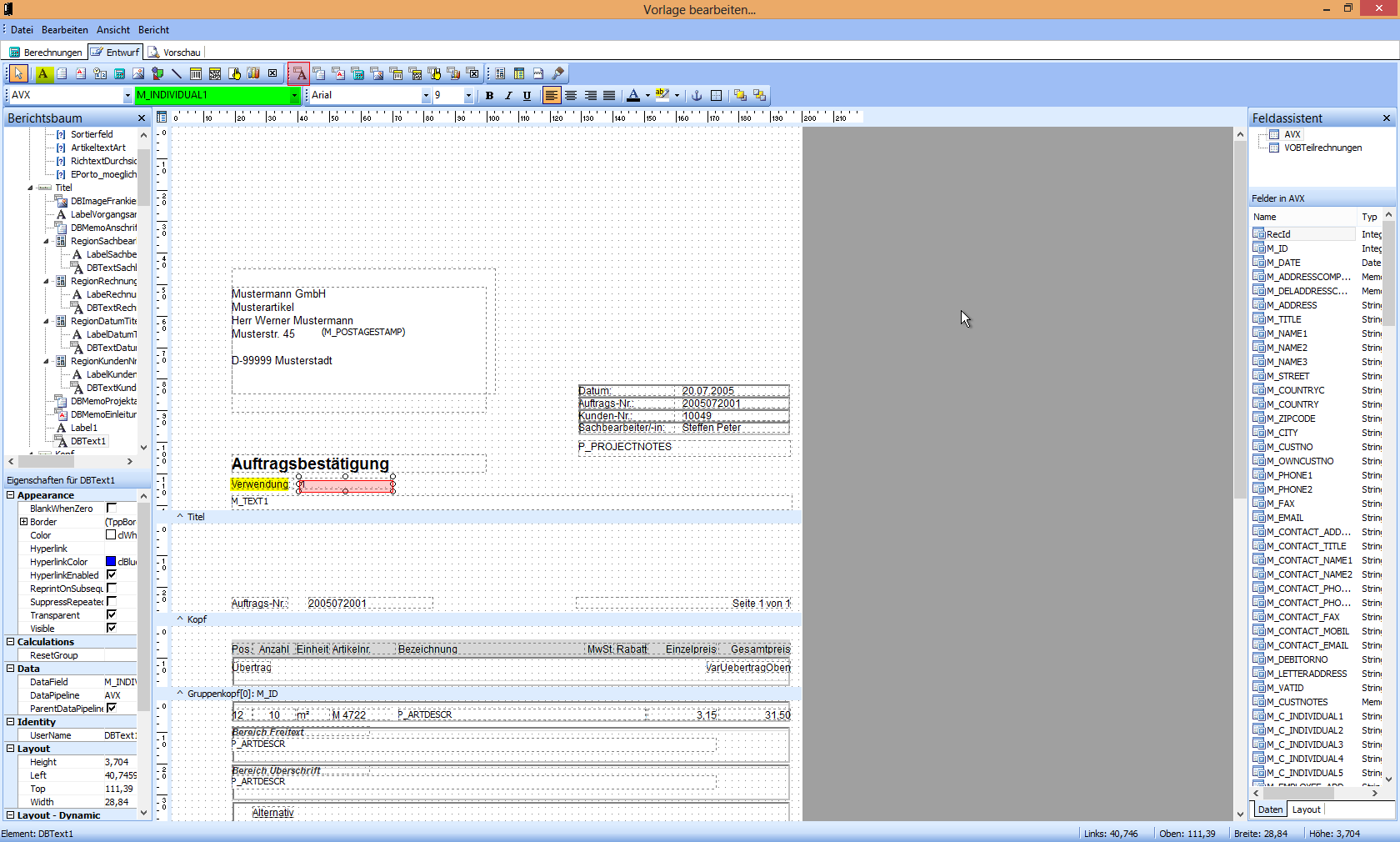Select the SubReport component tool

pos(519,73)
